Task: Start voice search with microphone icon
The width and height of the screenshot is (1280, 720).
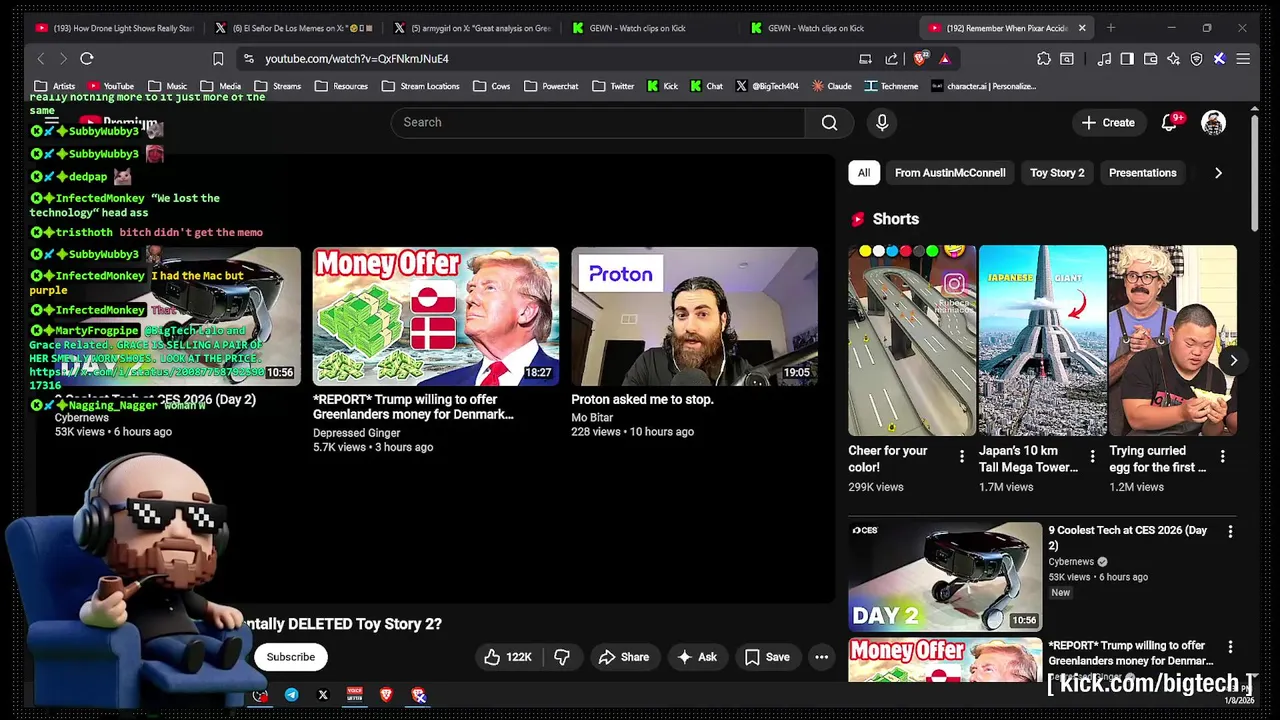Action: click(x=882, y=122)
